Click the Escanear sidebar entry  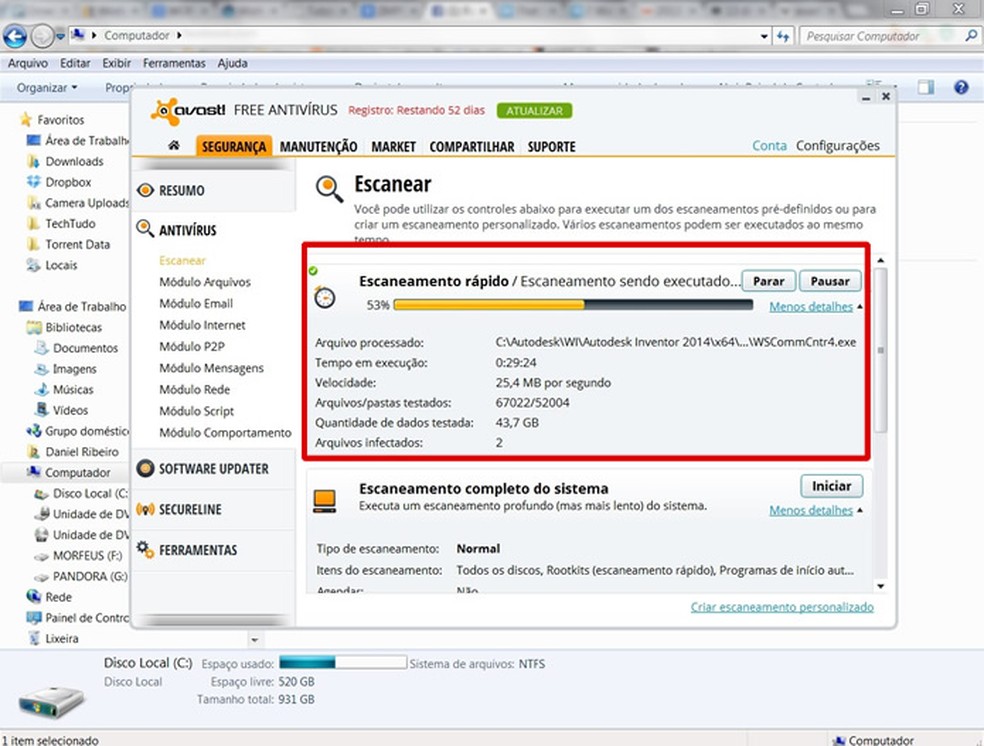click(182, 260)
